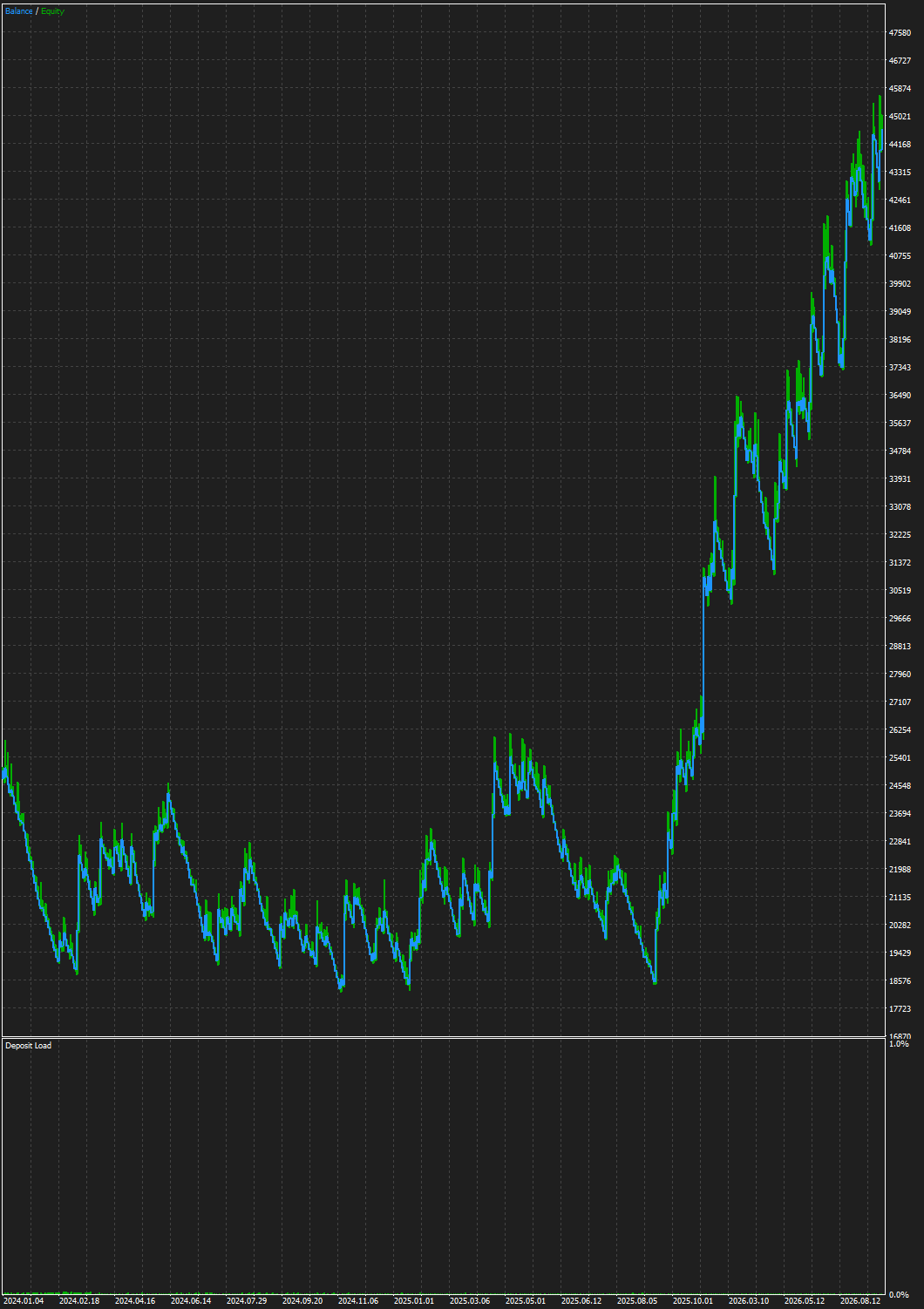This screenshot has height=1309, width=924.
Task: Click the 45021 axis value
Action: [900, 117]
